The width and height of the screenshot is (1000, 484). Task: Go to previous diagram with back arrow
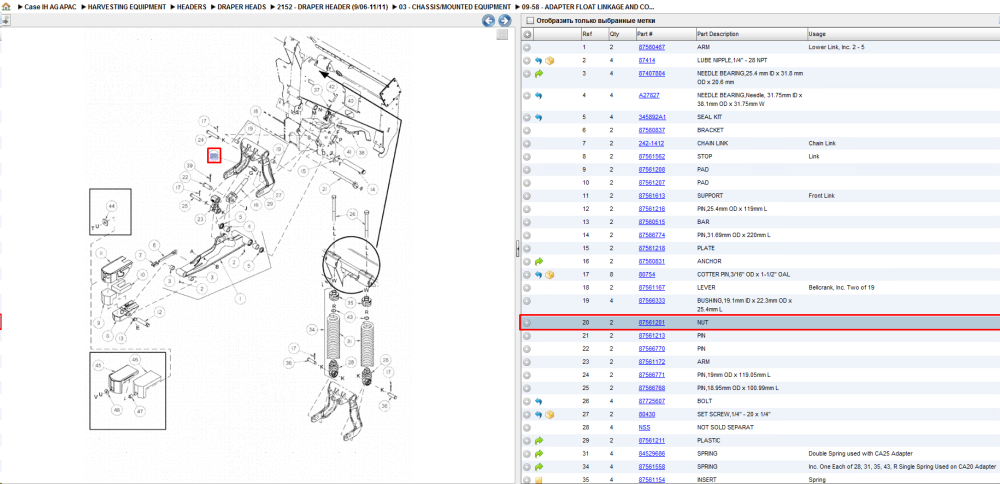click(x=488, y=21)
